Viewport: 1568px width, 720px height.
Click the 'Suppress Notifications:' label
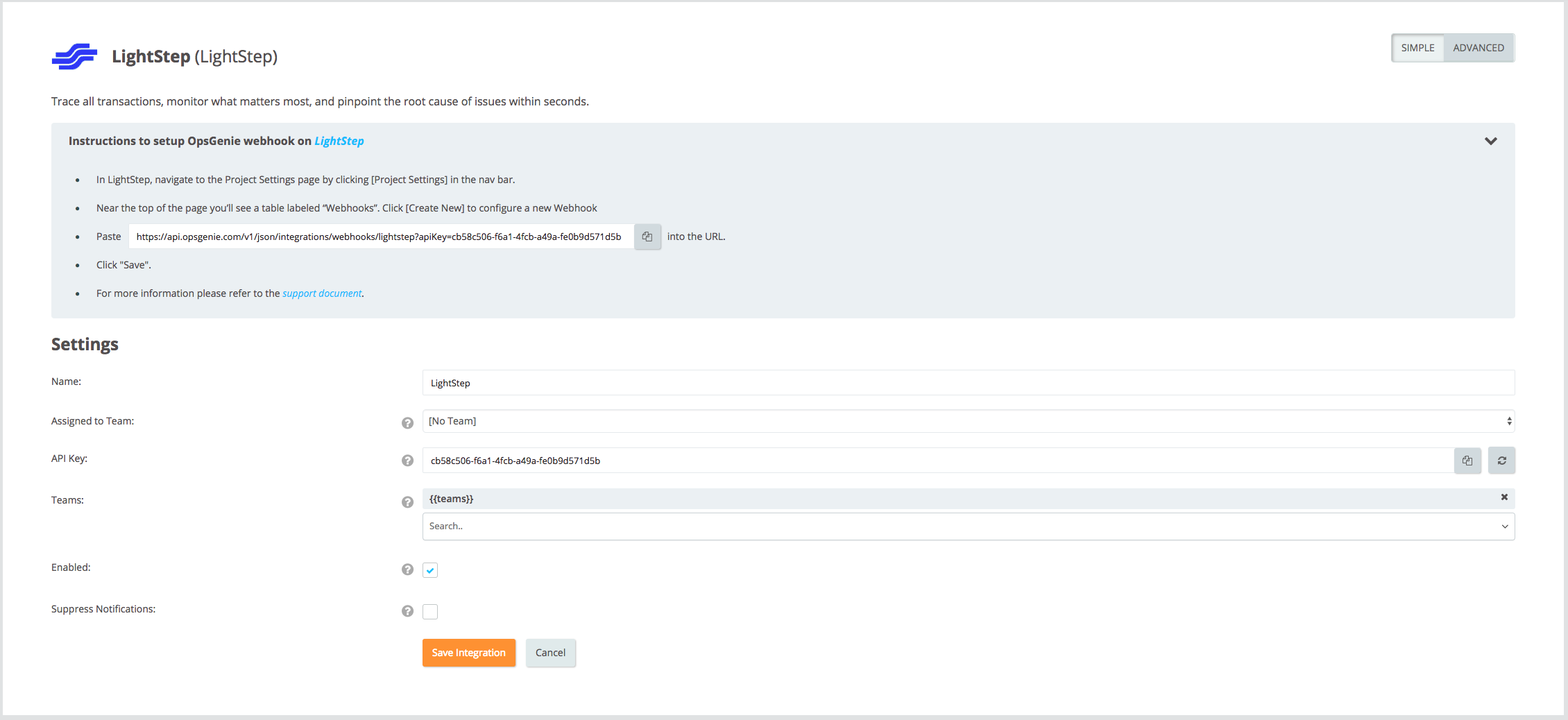tap(103, 609)
